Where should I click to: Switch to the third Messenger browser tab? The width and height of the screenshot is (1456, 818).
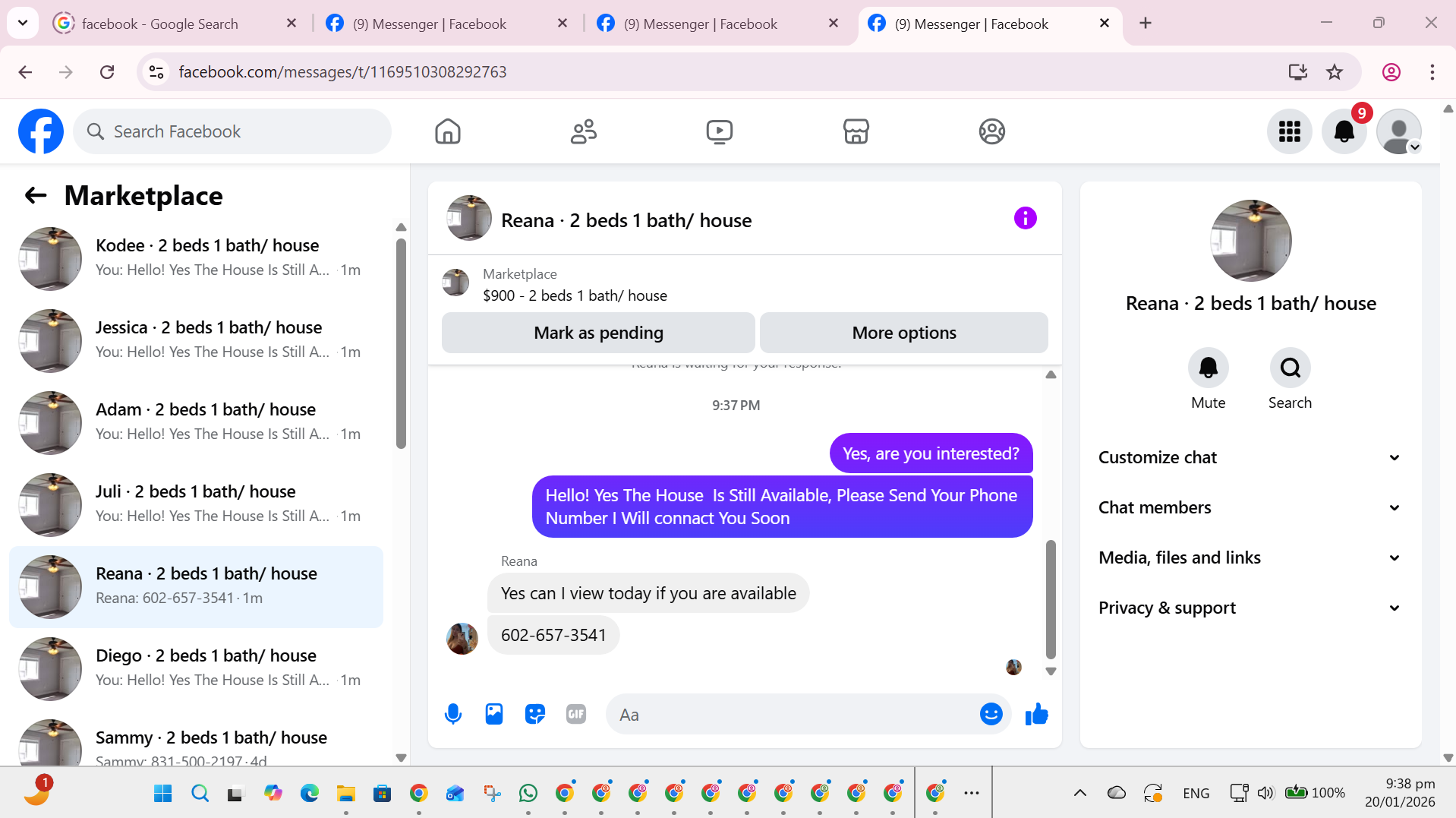click(718, 24)
